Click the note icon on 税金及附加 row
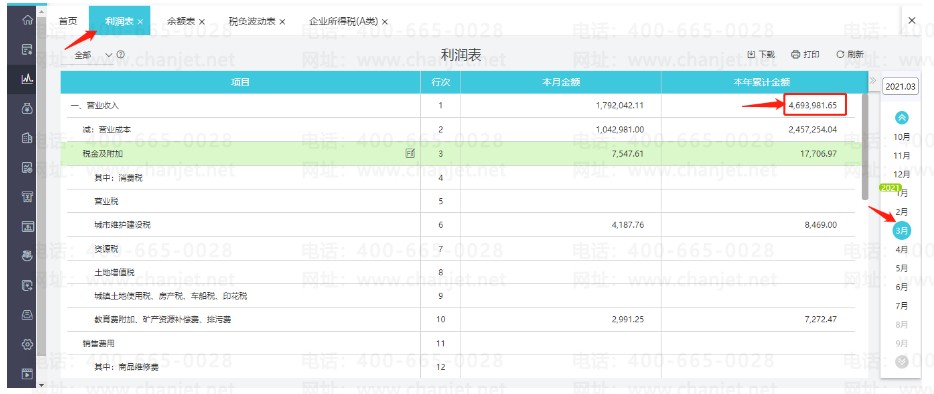 coord(410,153)
